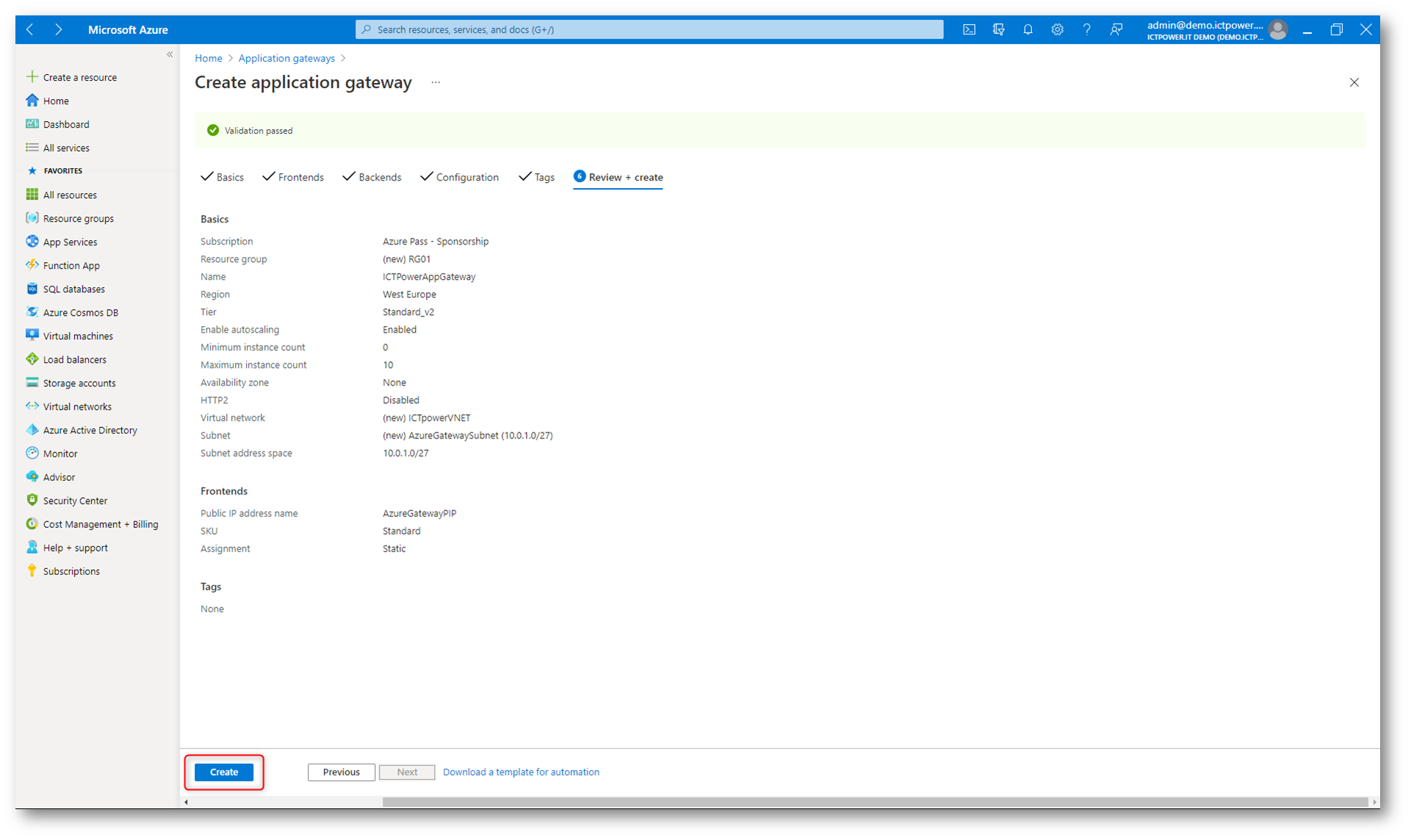This screenshot has height=840, width=1411.
Task: Go to the Tags tab
Action: click(x=536, y=177)
